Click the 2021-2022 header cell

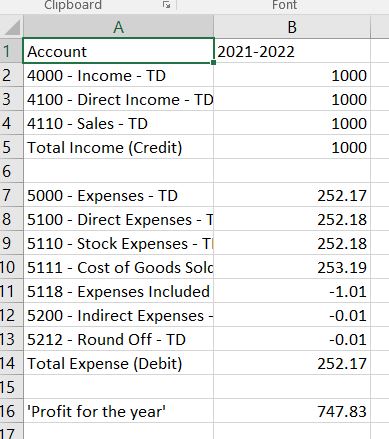pos(292,51)
